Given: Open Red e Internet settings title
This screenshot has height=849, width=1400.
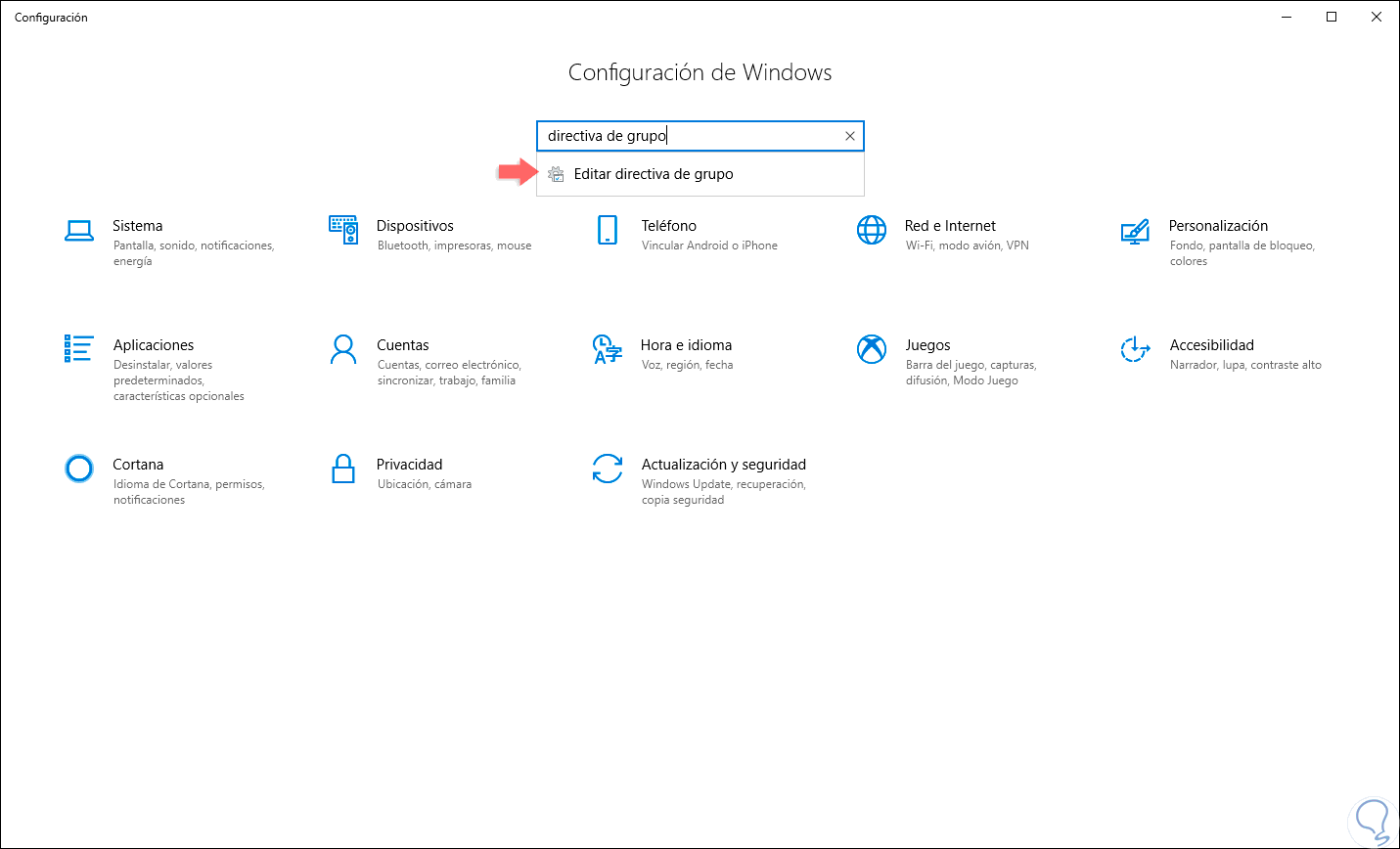Looking at the screenshot, I should (x=950, y=226).
